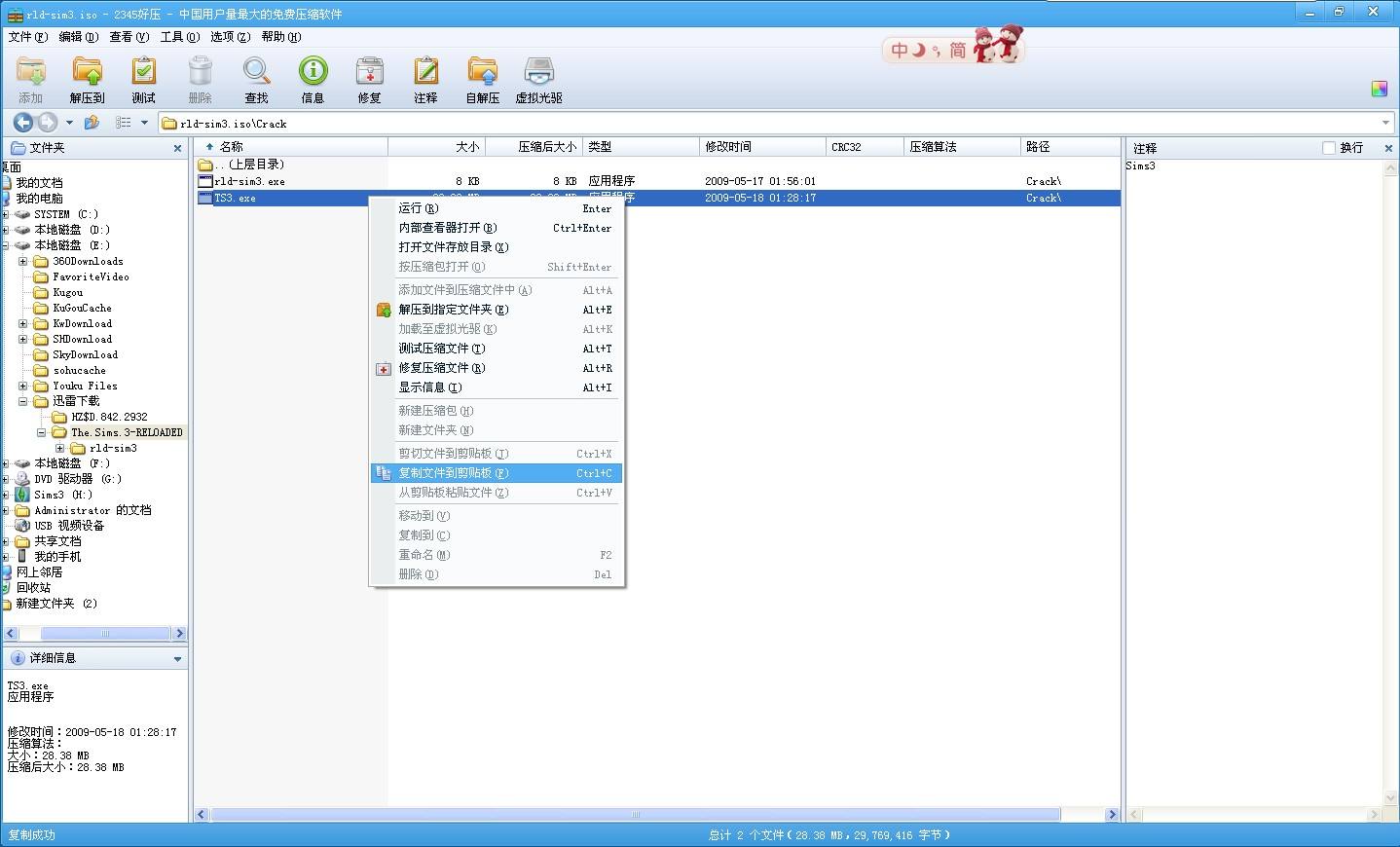Click the colorful skin icon at the toolbar's right end
This screenshot has height=847, width=1400.
pyautogui.click(x=1379, y=89)
